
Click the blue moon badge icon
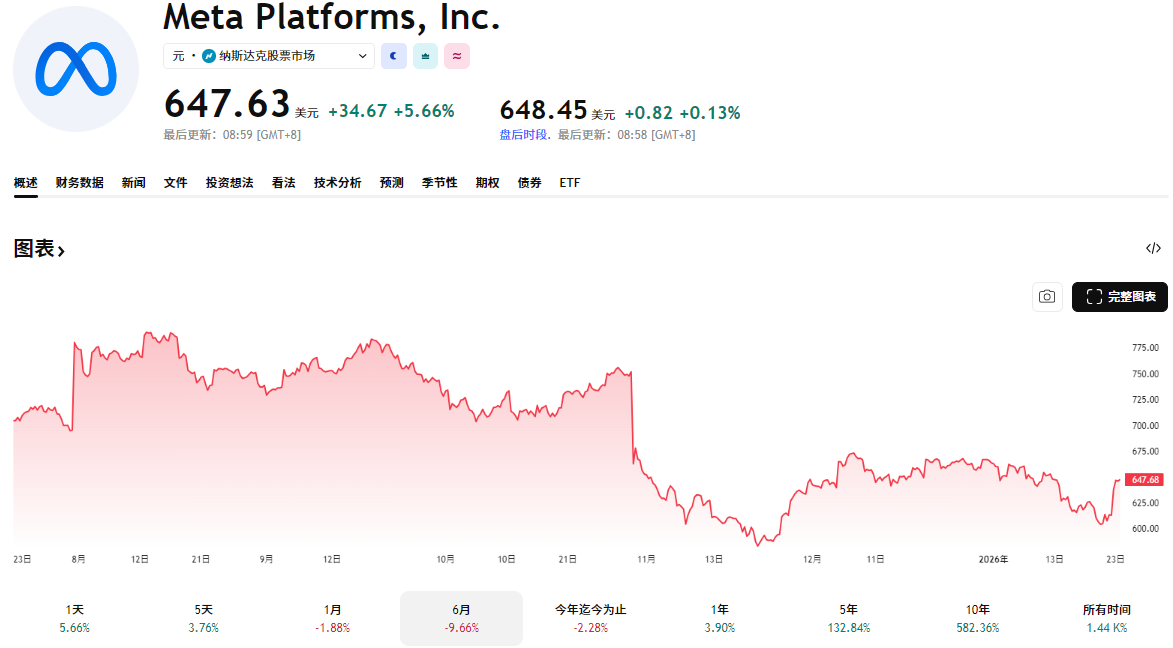tap(394, 56)
